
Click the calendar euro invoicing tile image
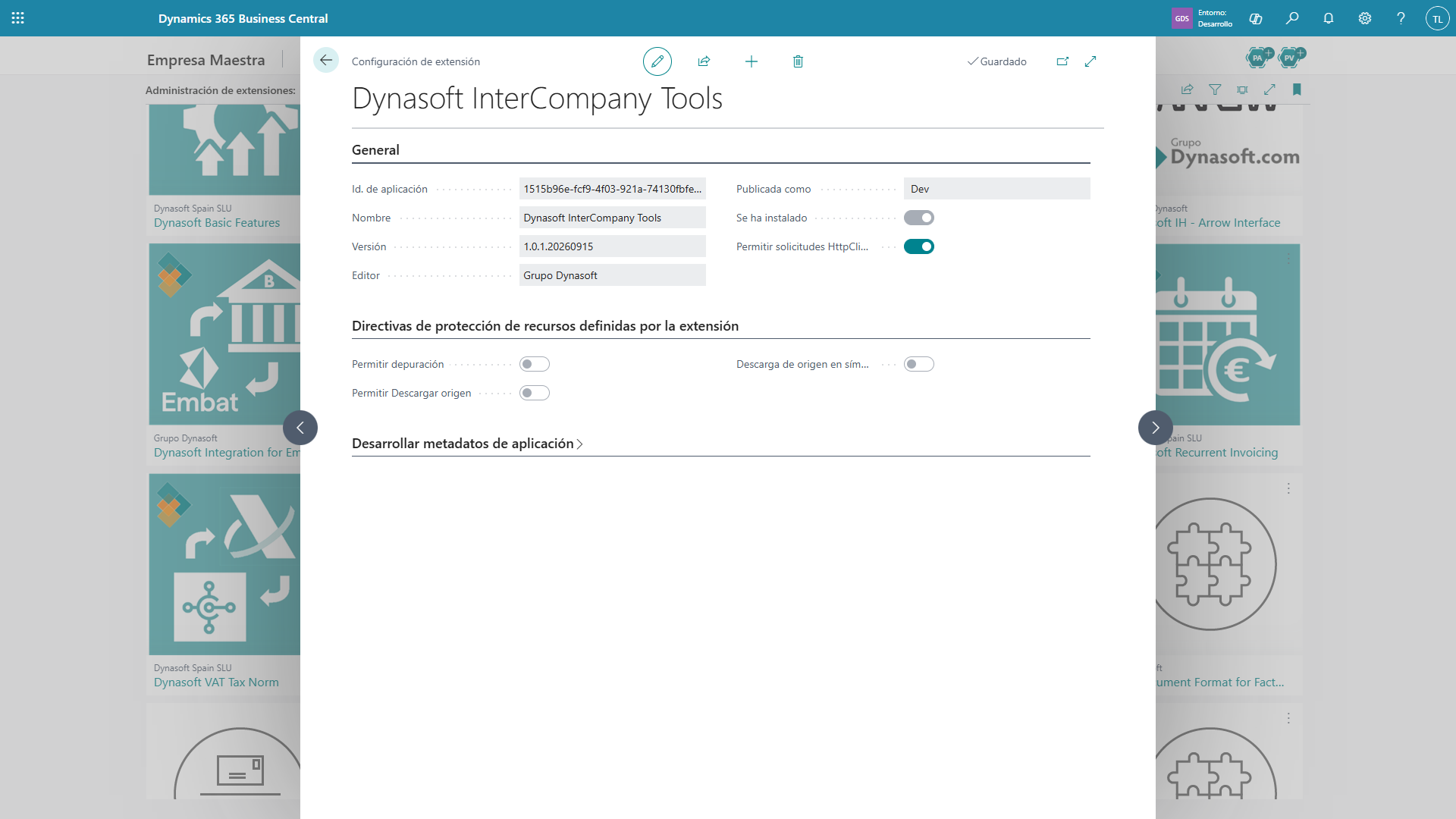[x=1228, y=334]
